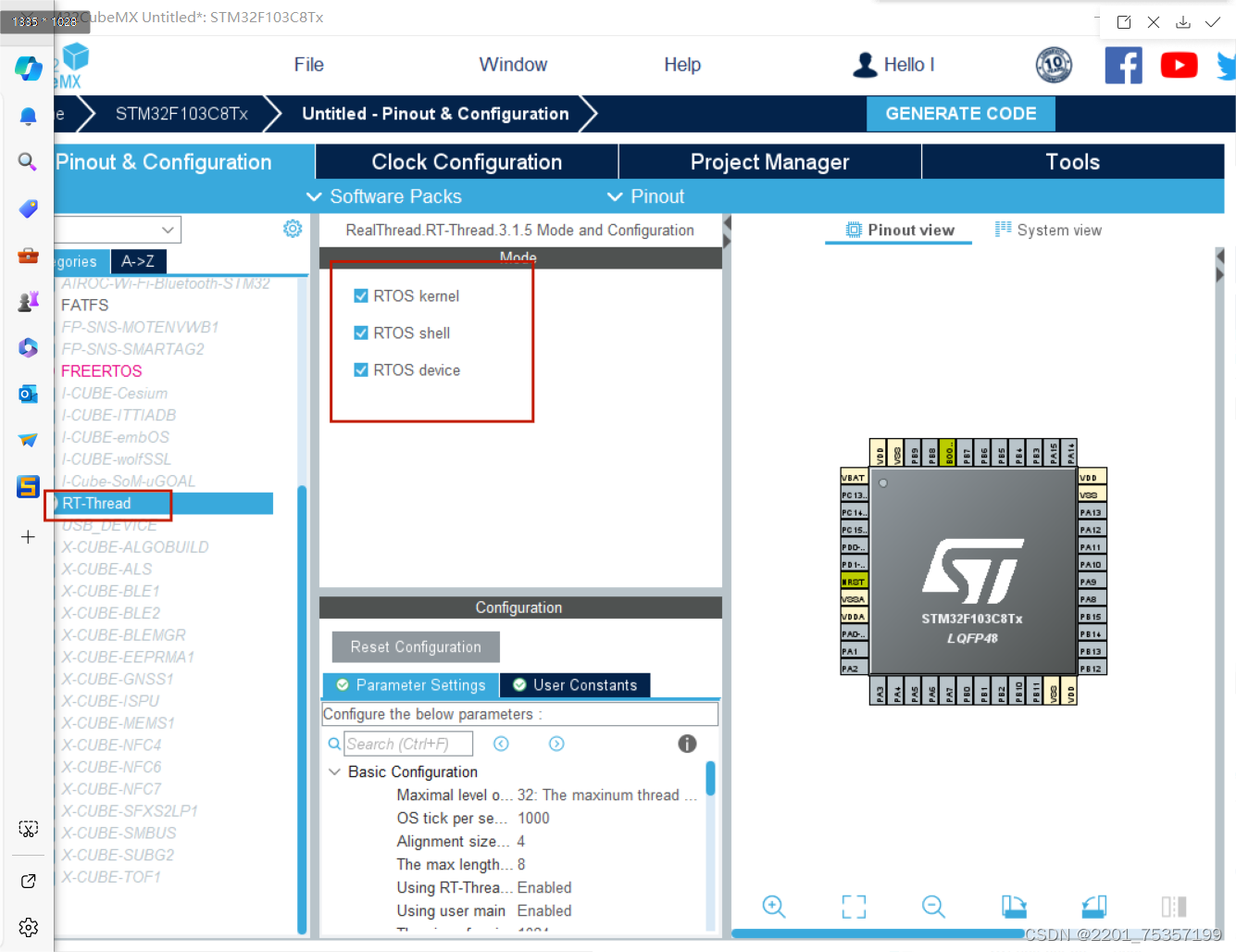The height and width of the screenshot is (952, 1236).
Task: Open the Parameter Settings tab
Action: tap(410, 685)
